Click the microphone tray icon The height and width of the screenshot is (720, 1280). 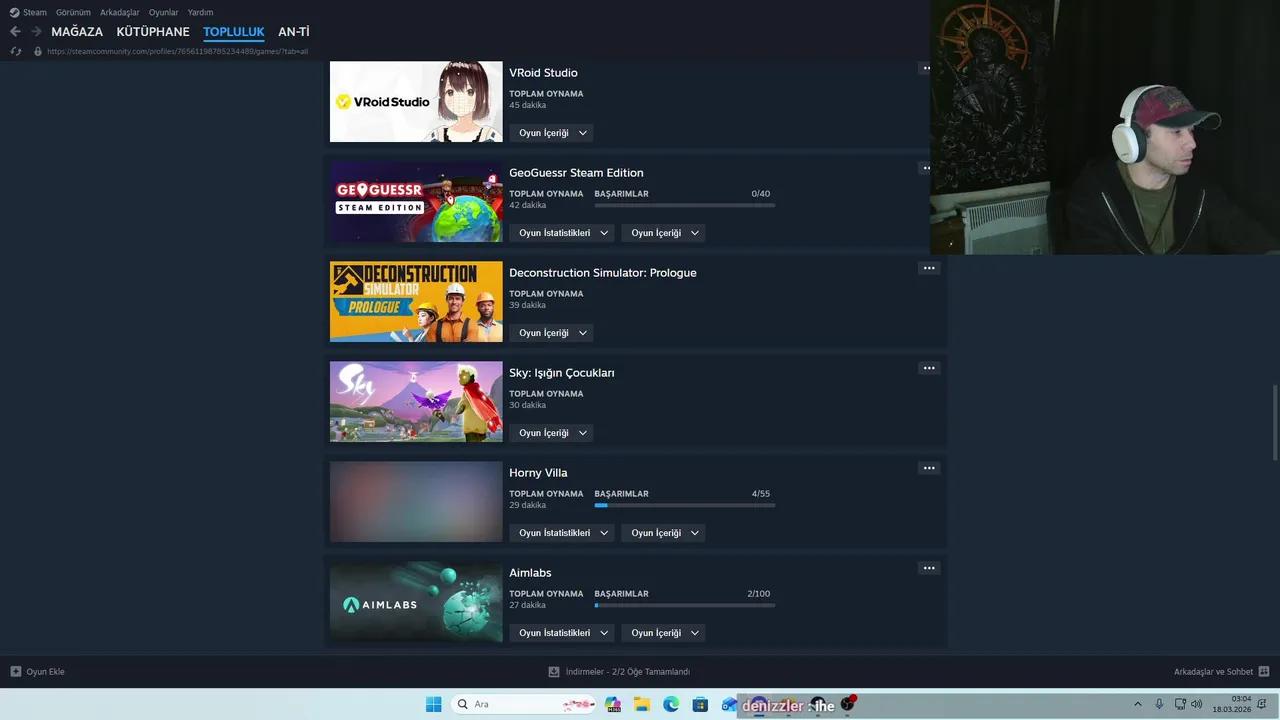pos(1159,704)
